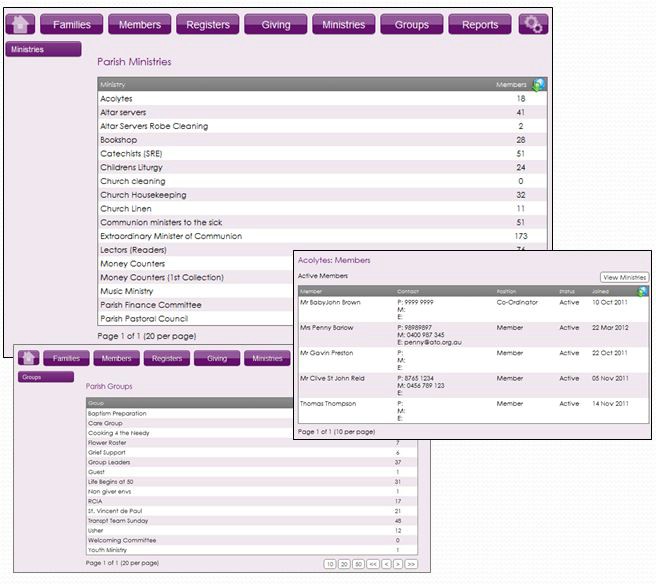Sort Acolytes table by Position column
Viewport: 656px width, 584px height.
tap(506, 291)
